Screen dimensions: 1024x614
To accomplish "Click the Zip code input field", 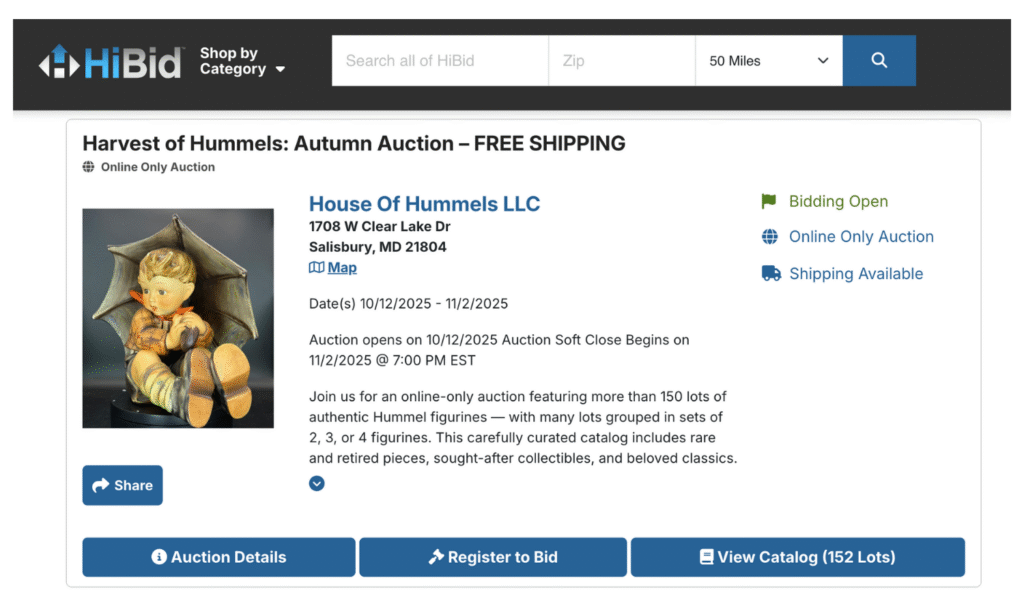I will [x=621, y=61].
